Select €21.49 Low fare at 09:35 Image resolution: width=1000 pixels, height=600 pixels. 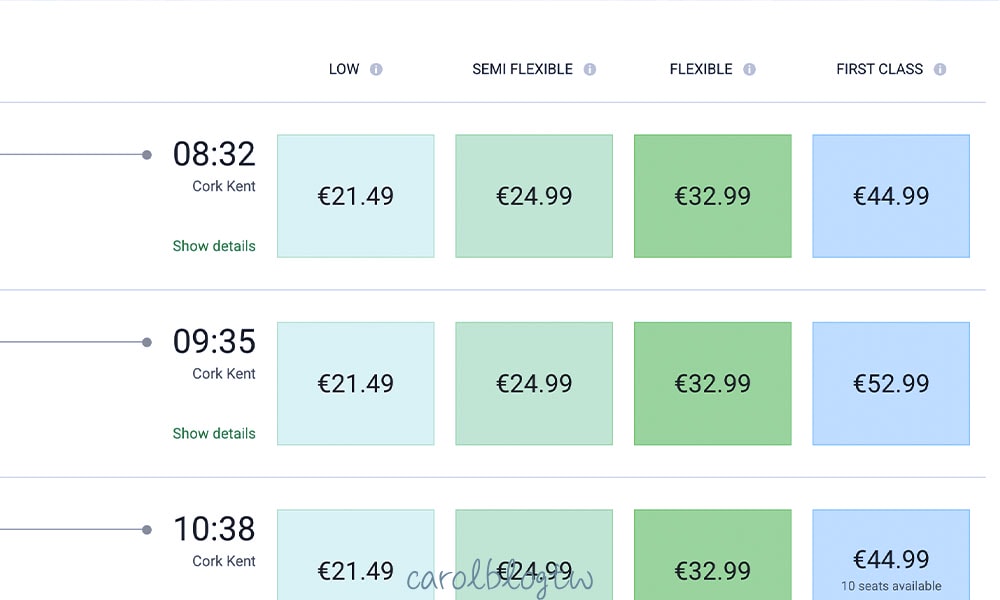click(x=356, y=383)
